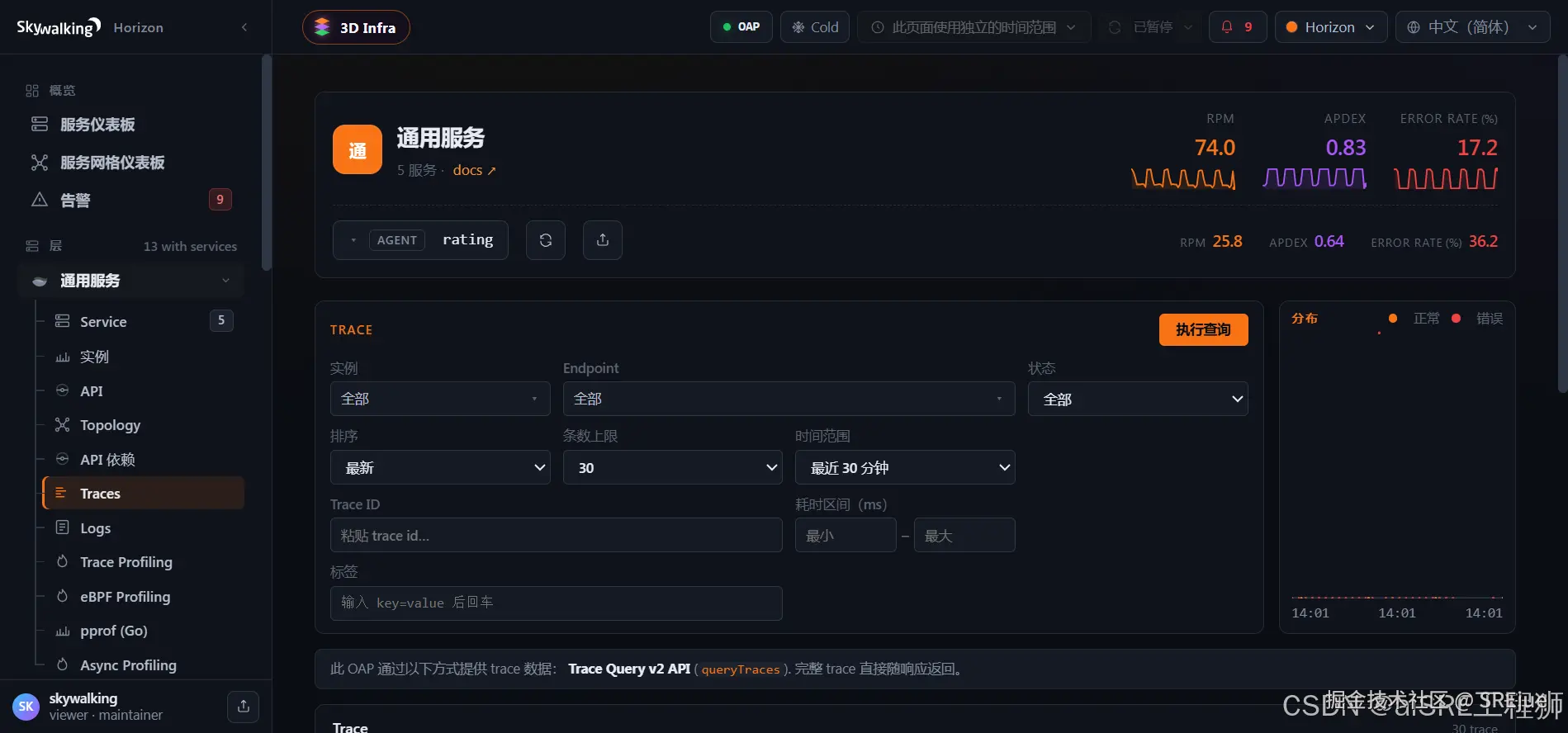
Task: Click the APDEX sparkline chart
Action: [x=1315, y=178]
